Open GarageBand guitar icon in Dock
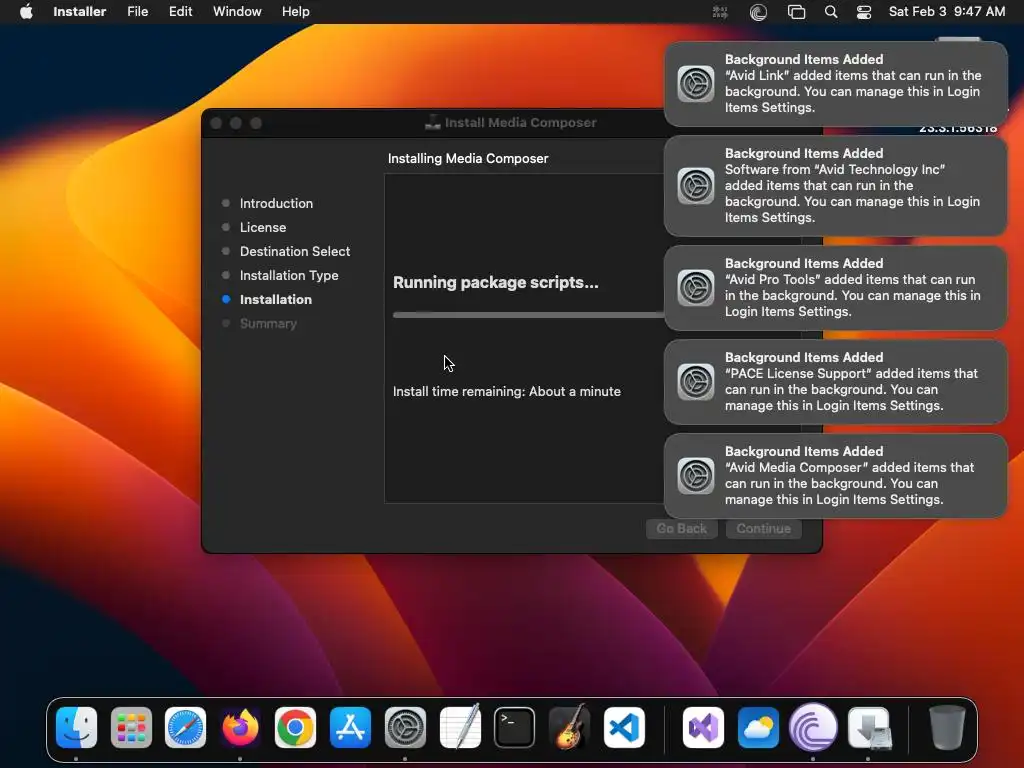Image resolution: width=1024 pixels, height=768 pixels. tap(569, 727)
